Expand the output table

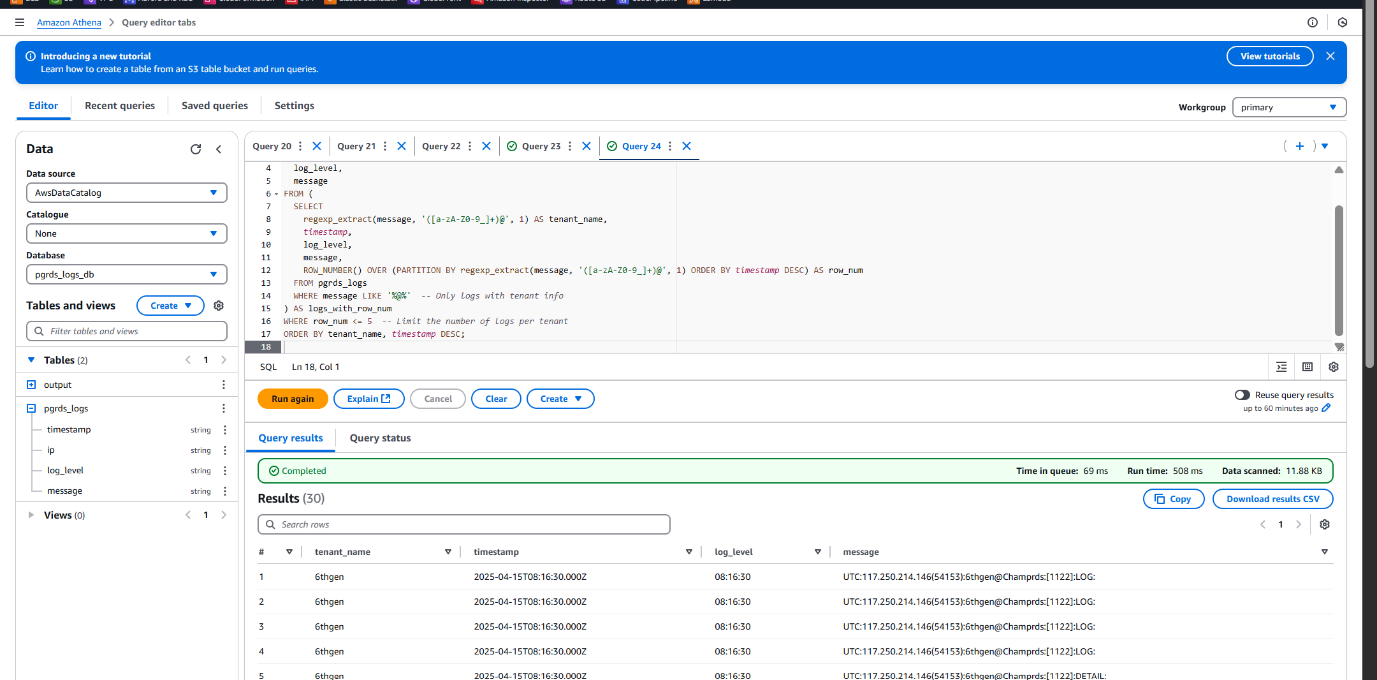(x=31, y=385)
